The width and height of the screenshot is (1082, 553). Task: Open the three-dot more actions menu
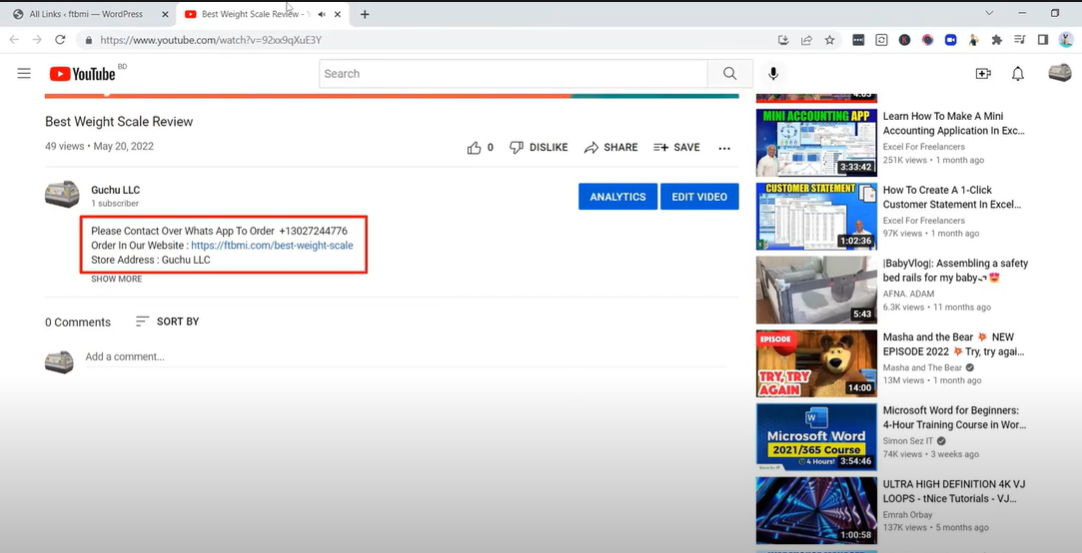pos(724,148)
